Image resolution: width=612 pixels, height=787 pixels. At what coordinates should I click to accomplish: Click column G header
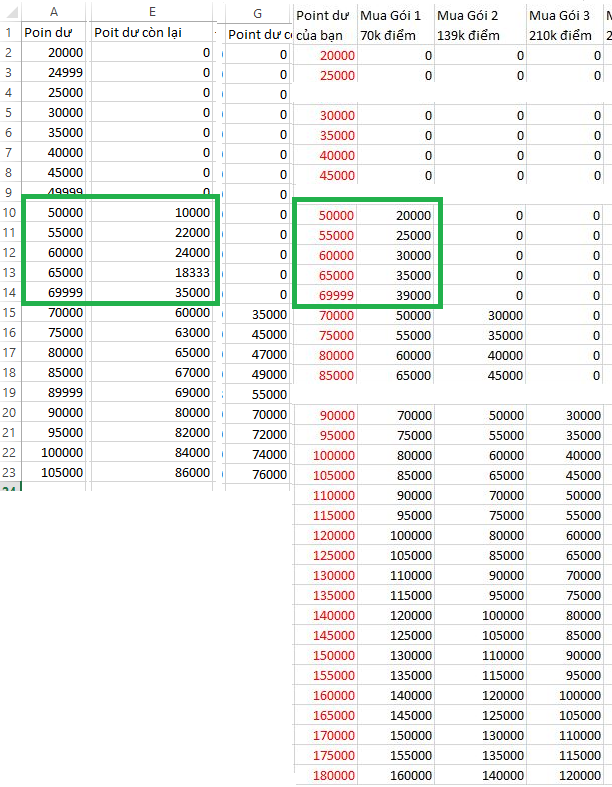point(258,13)
